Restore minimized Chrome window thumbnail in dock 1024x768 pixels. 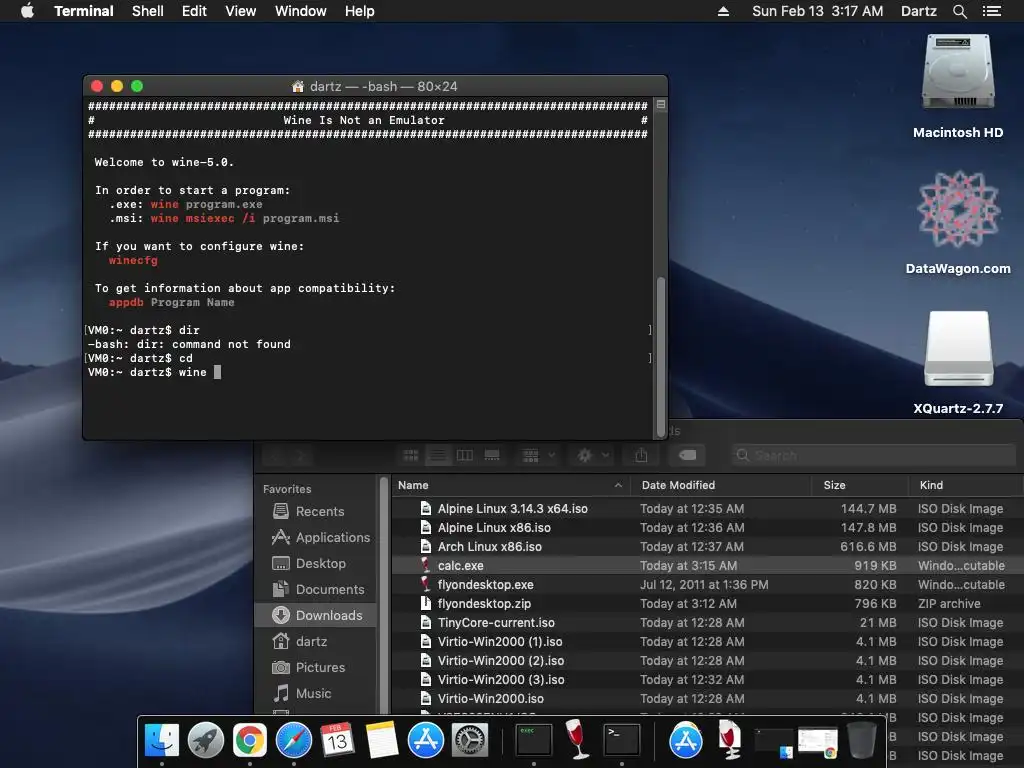[818, 743]
